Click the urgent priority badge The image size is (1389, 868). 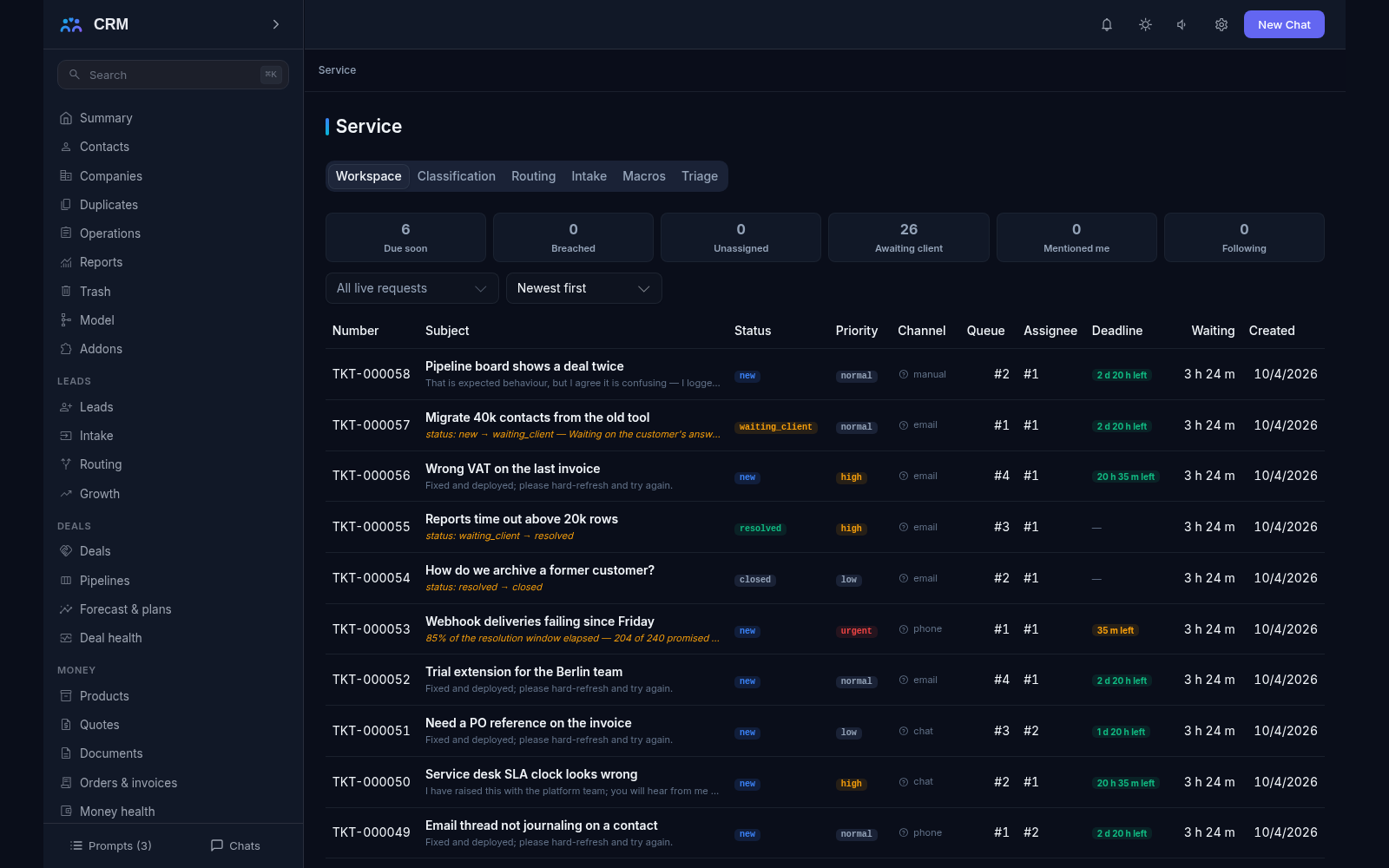coord(856,631)
